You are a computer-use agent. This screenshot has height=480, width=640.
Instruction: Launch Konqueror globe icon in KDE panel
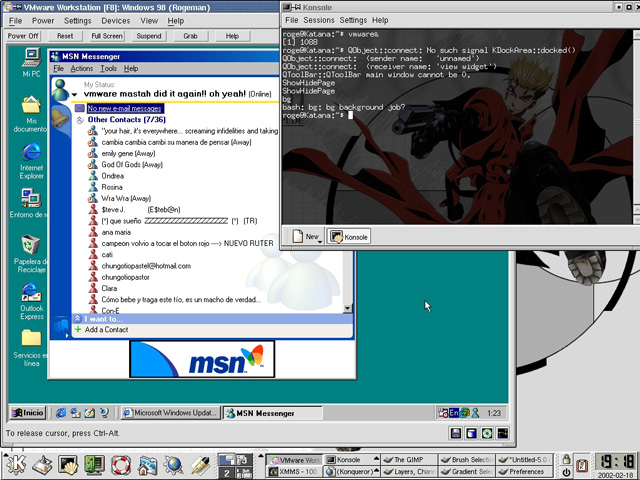[x=173, y=465]
